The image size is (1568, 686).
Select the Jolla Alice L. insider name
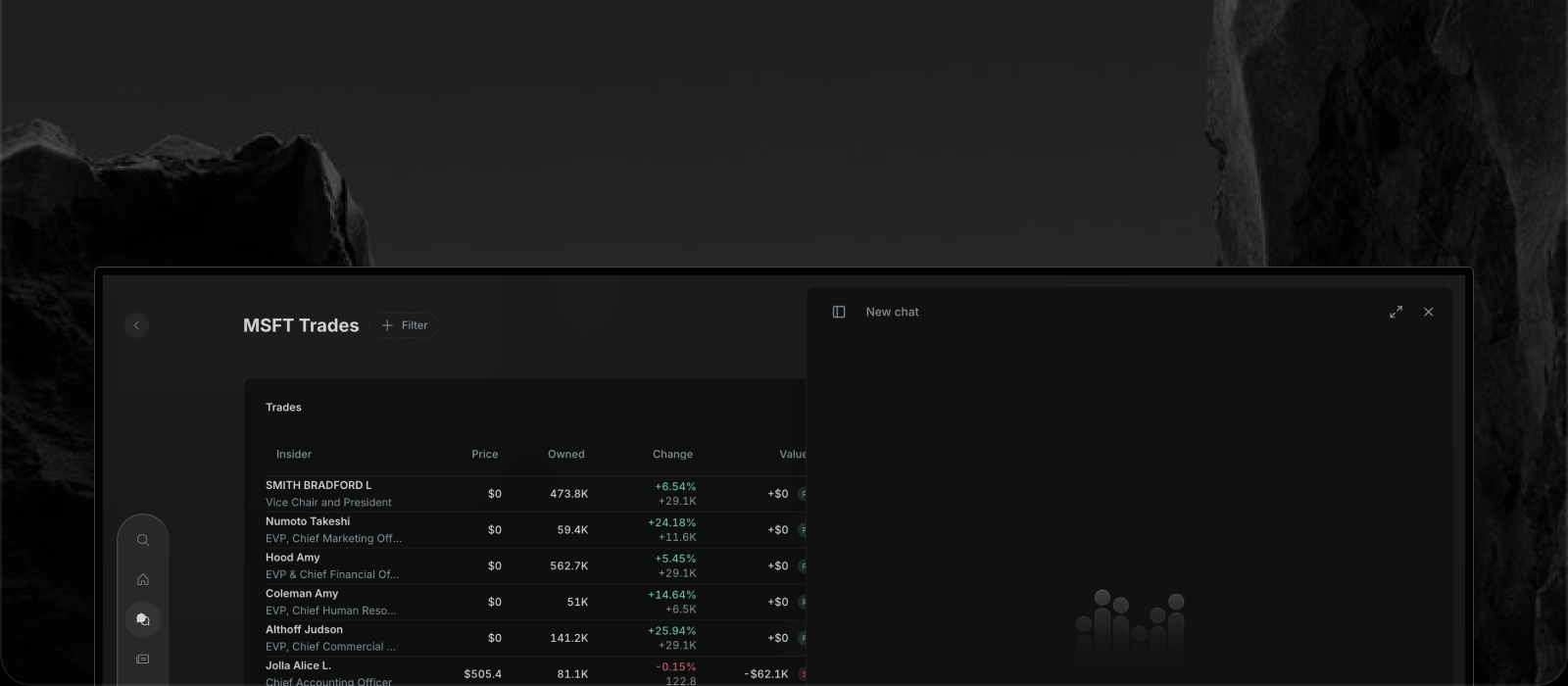pos(299,666)
